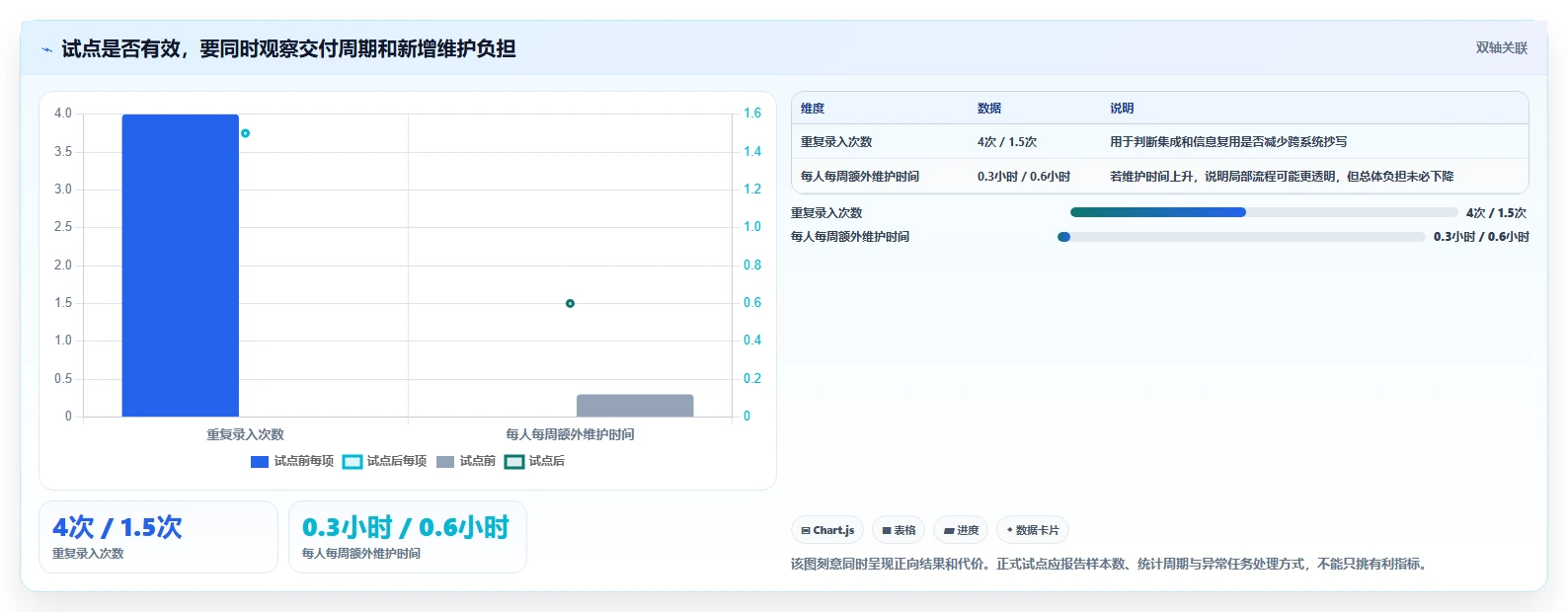Screen dimensions: 1568x612
Task: Click the gray 每人每周额外维护时间 bar
Action: [635, 406]
